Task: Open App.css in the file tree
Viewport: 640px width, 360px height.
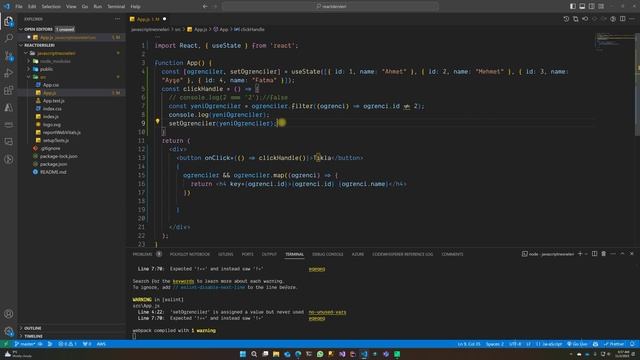Action: pos(51,85)
